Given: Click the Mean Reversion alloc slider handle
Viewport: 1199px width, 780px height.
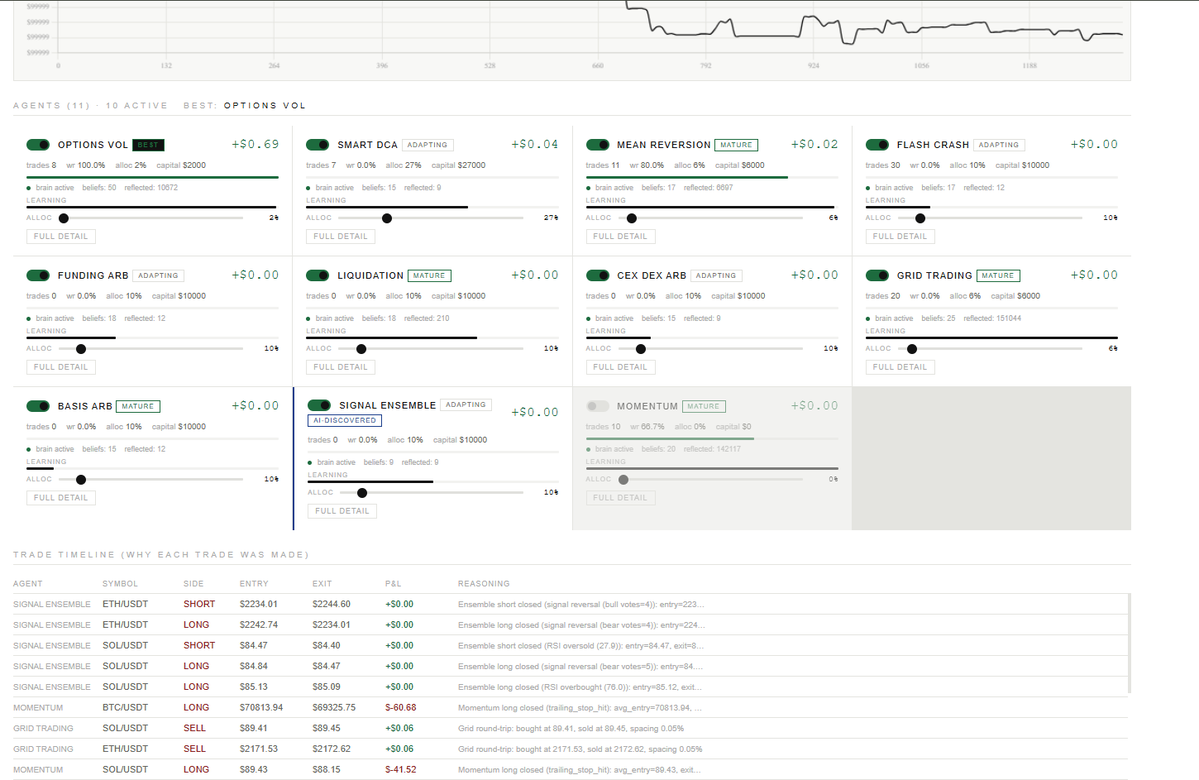Looking at the screenshot, I should click(x=632, y=219).
